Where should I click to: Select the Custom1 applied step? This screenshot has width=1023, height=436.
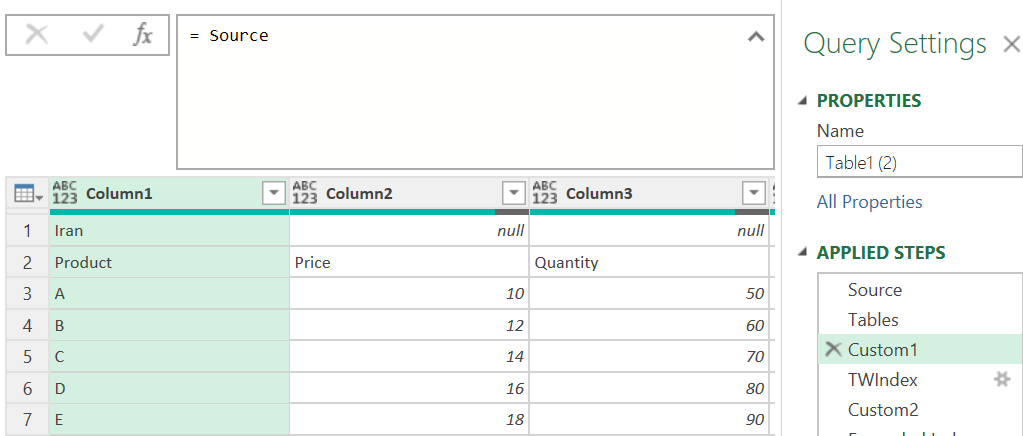tap(920, 350)
